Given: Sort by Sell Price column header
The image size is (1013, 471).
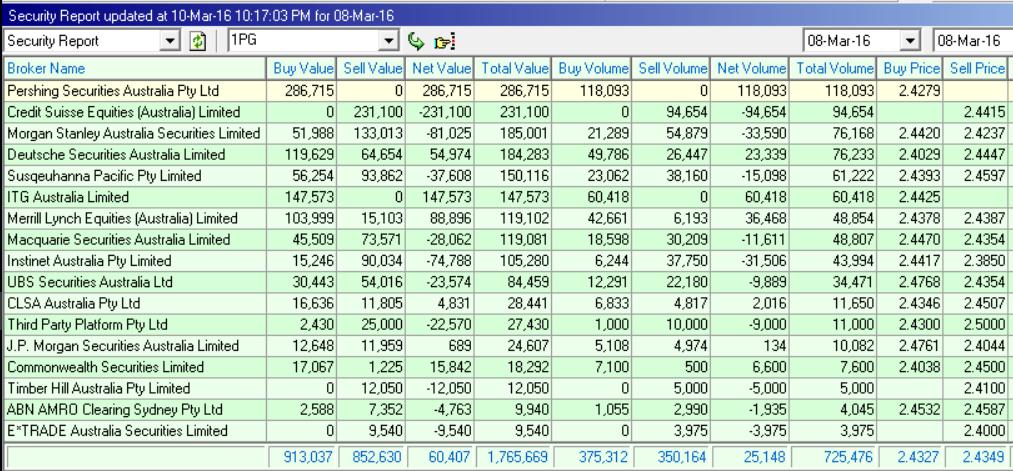Looking at the screenshot, I should click(978, 68).
